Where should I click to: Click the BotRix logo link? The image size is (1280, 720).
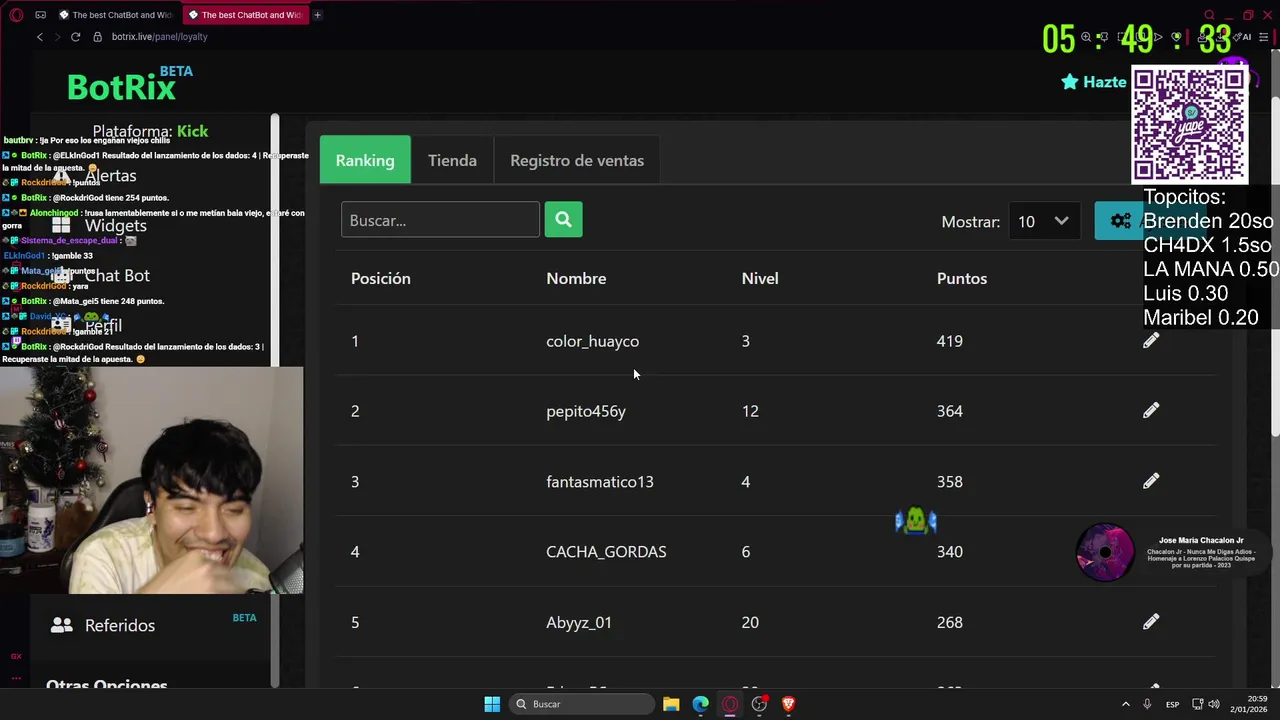click(x=121, y=88)
